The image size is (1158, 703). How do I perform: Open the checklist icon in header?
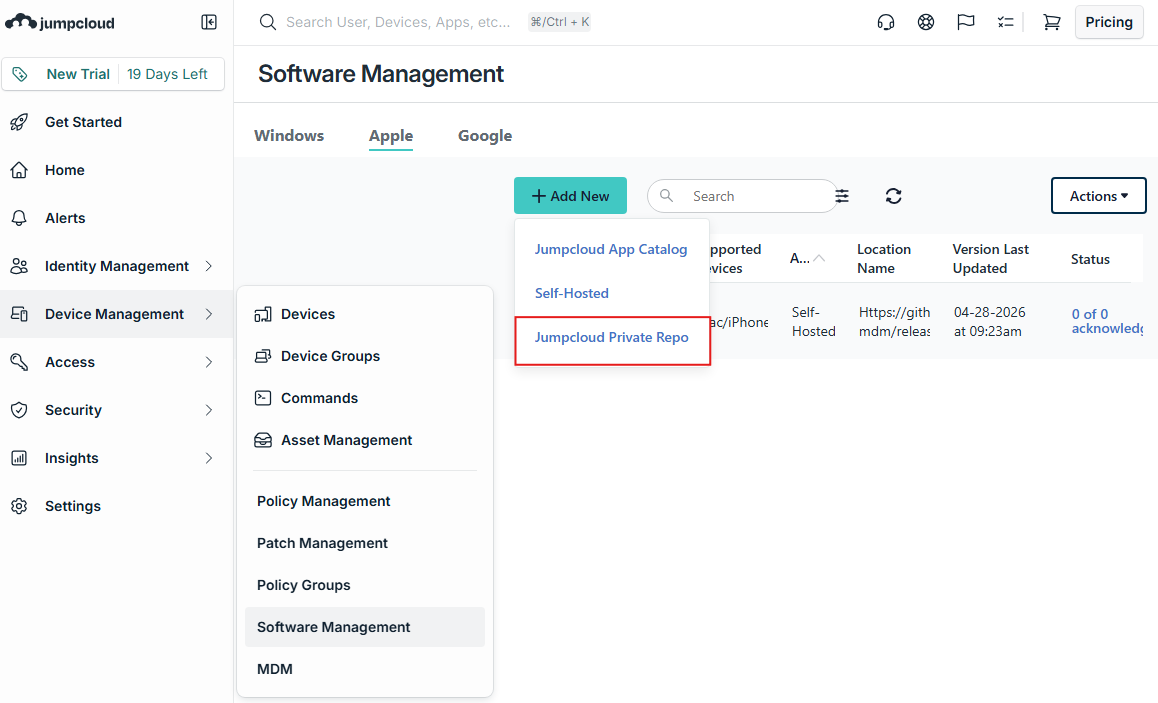pyautogui.click(x=1005, y=22)
